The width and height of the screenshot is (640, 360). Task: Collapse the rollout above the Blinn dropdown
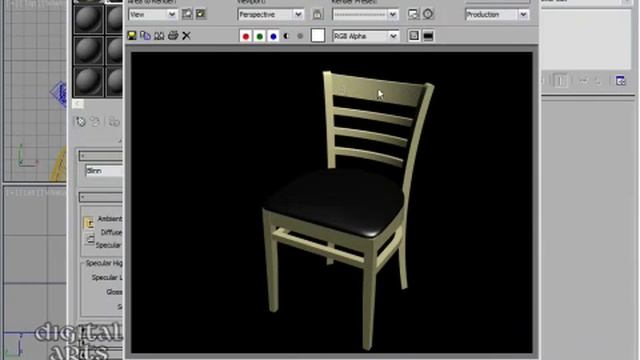(x=100, y=156)
